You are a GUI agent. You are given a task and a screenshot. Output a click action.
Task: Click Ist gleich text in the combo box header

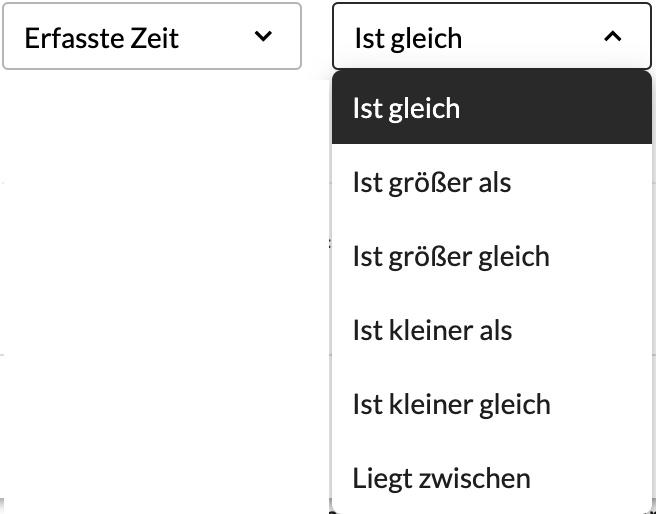[408, 39]
